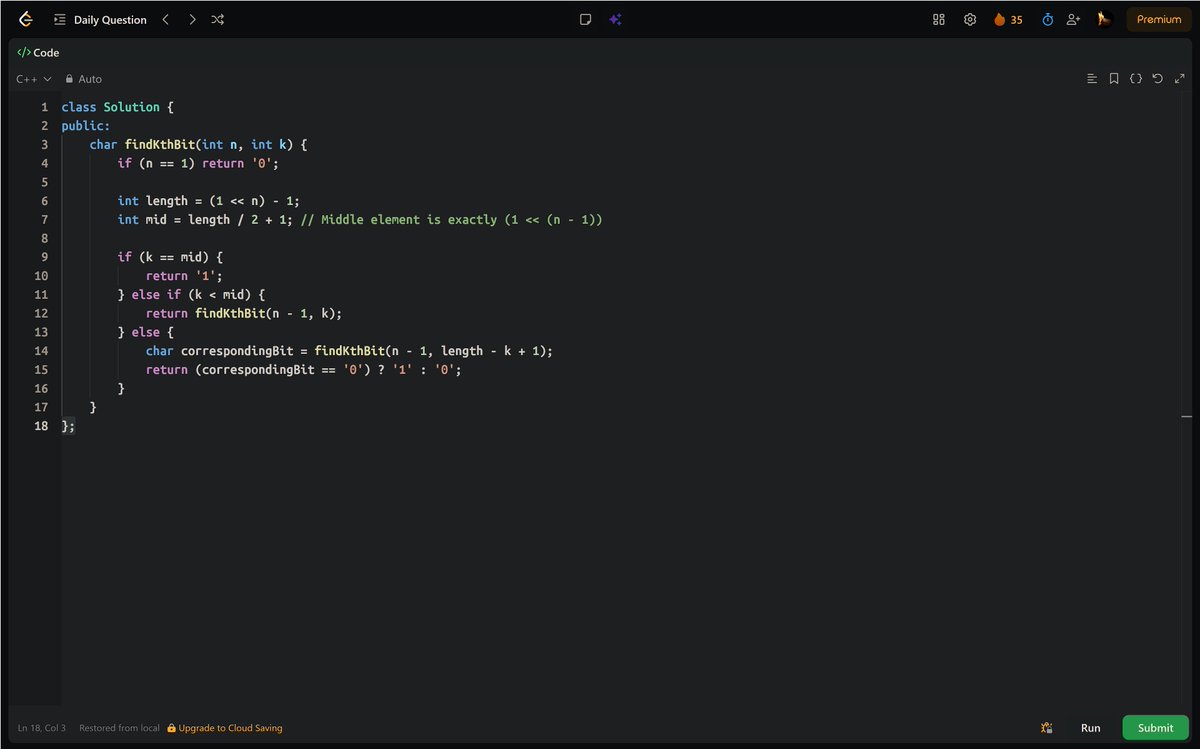Image resolution: width=1200 pixels, height=749 pixels.
Task: Open the layout grid icon
Action: click(939, 19)
